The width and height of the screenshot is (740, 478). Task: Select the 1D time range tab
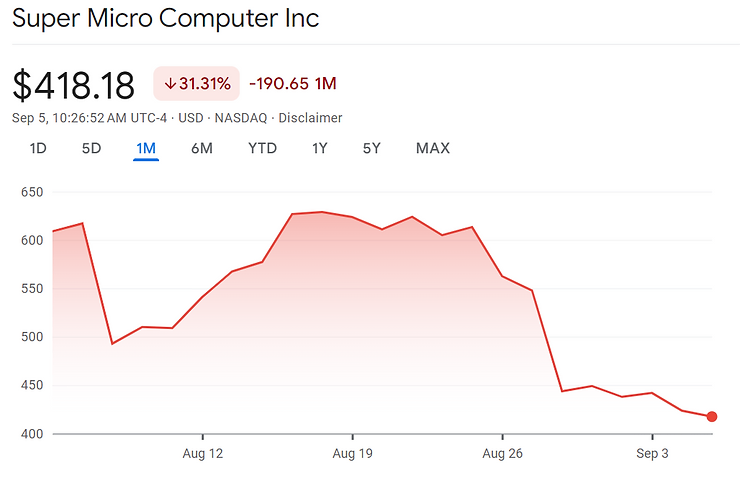pos(38,149)
